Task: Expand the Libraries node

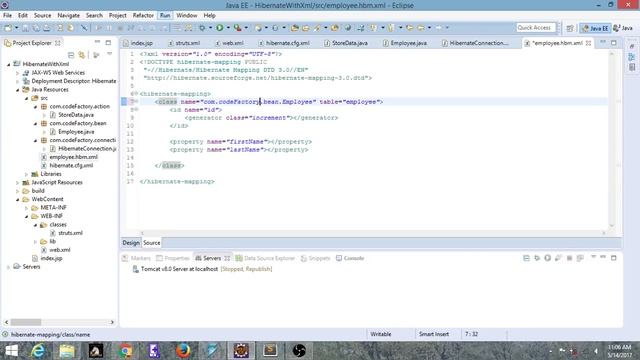Action: click(x=26, y=174)
